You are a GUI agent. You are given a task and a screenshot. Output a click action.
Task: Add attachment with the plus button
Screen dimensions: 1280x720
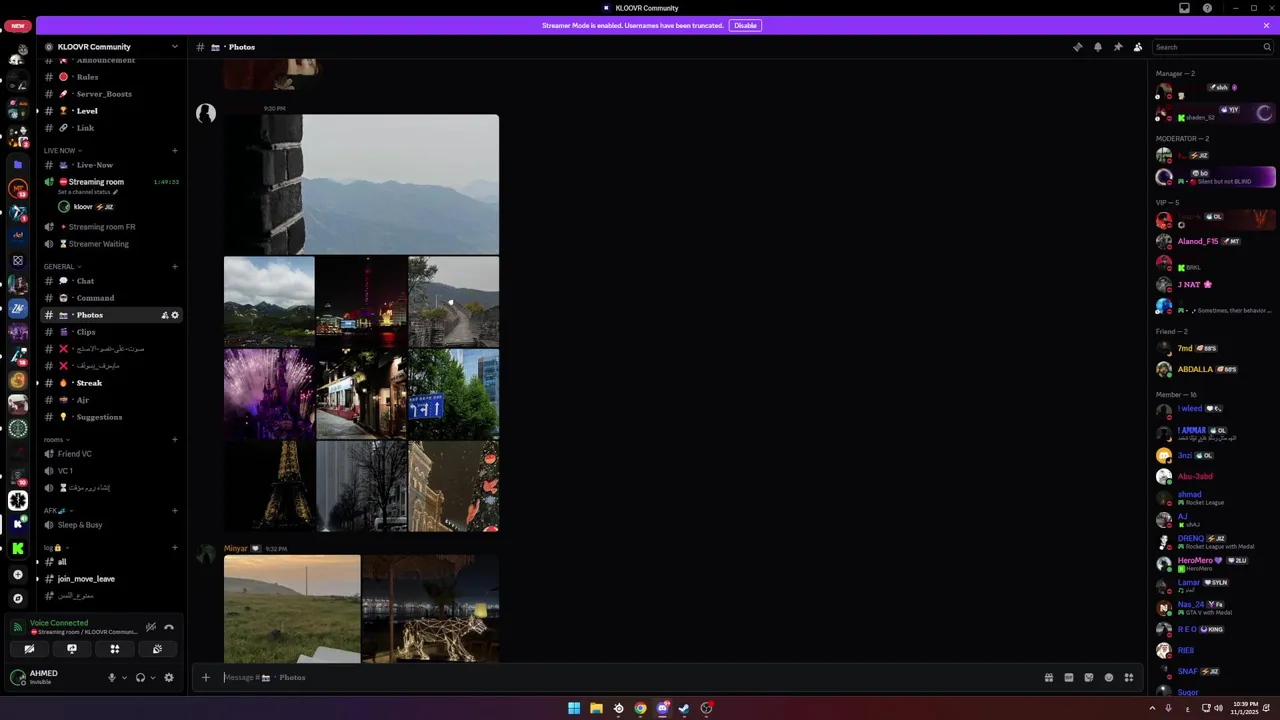click(206, 677)
